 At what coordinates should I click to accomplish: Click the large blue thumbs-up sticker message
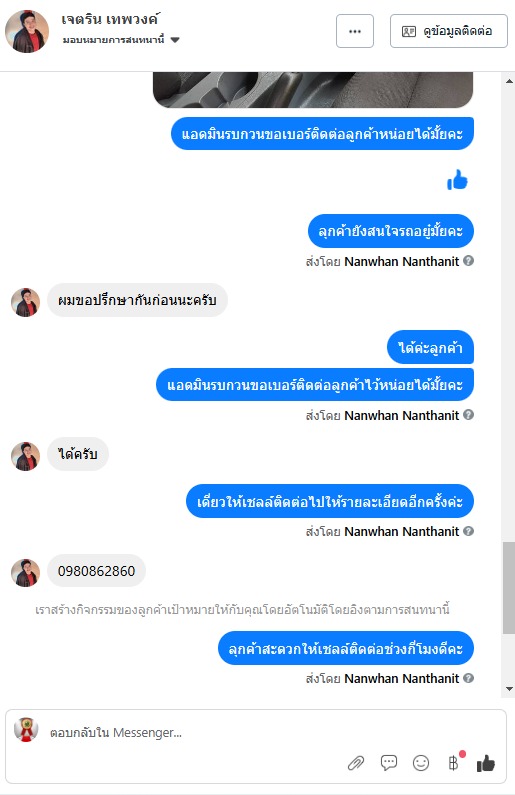pos(457,180)
